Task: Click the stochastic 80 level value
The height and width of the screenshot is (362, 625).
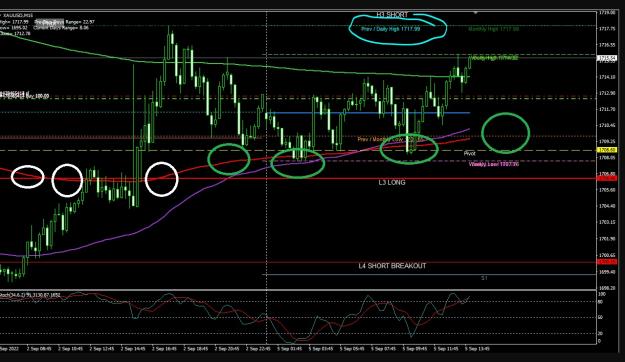Action: [601, 302]
